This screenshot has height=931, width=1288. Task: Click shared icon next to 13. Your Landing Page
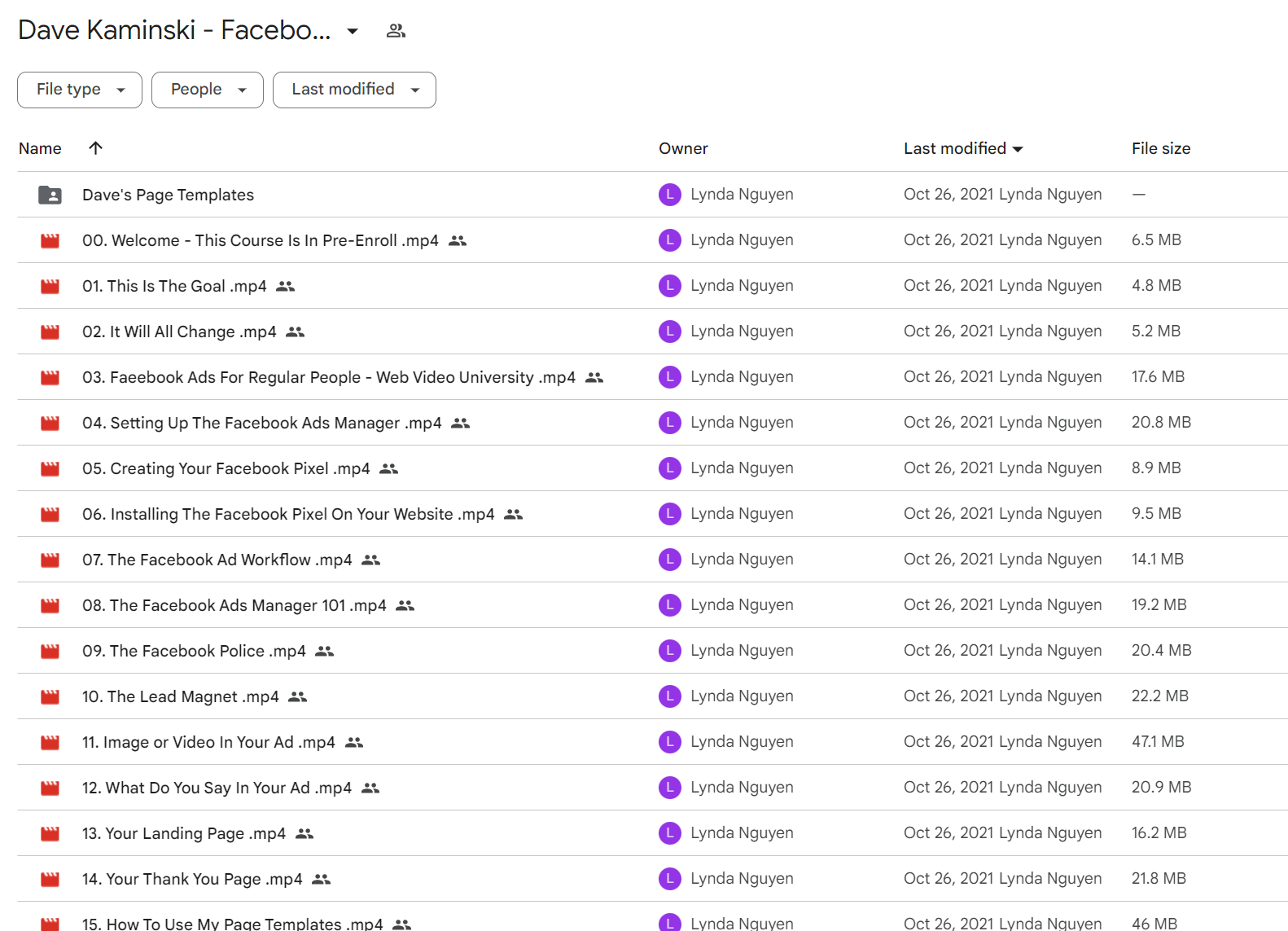click(x=304, y=833)
